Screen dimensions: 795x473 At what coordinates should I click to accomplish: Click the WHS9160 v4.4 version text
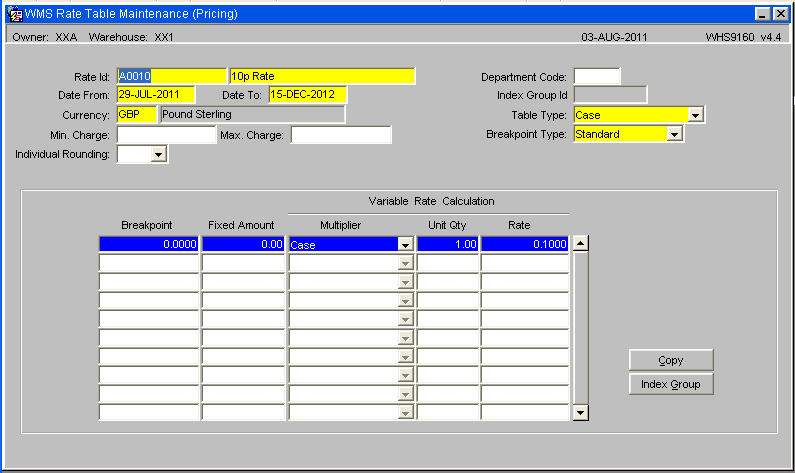click(743, 37)
